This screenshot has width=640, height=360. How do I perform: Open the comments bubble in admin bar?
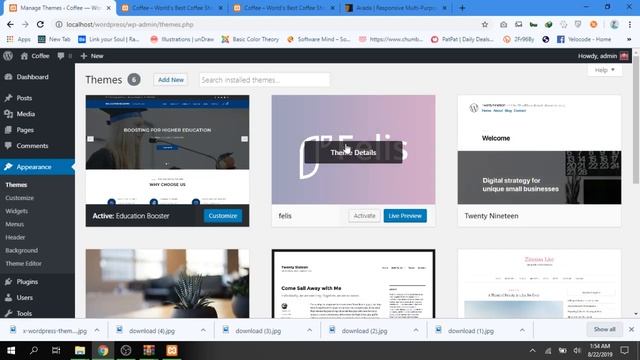pos(61,56)
